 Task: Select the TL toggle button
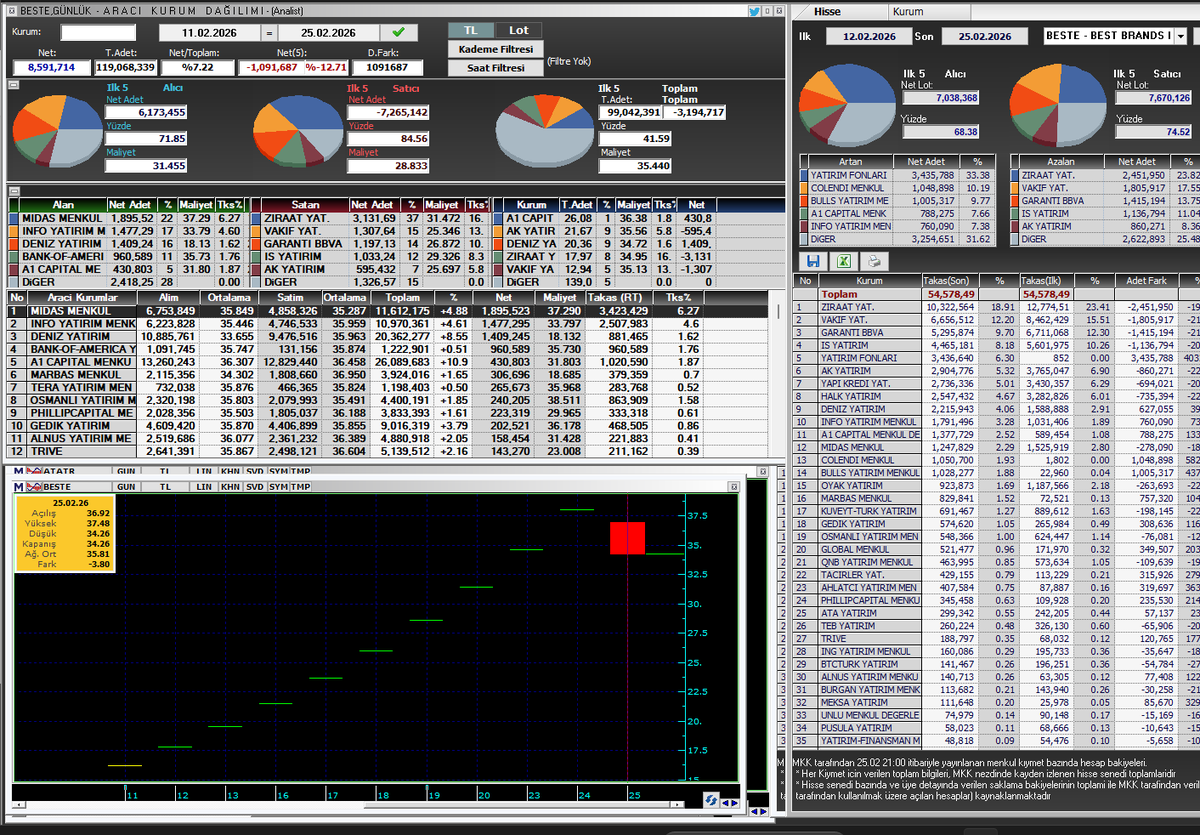click(470, 31)
